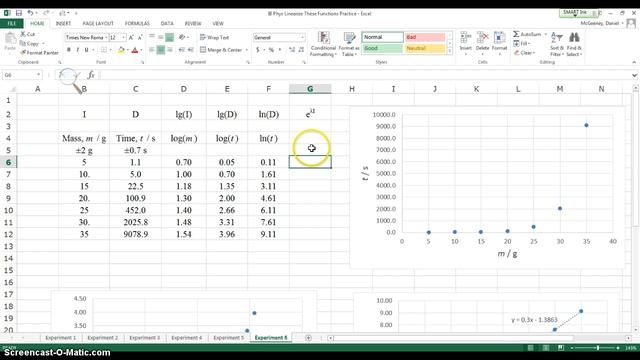The height and width of the screenshot is (360, 640).
Task: Click Merge & Center button
Action: [221, 50]
